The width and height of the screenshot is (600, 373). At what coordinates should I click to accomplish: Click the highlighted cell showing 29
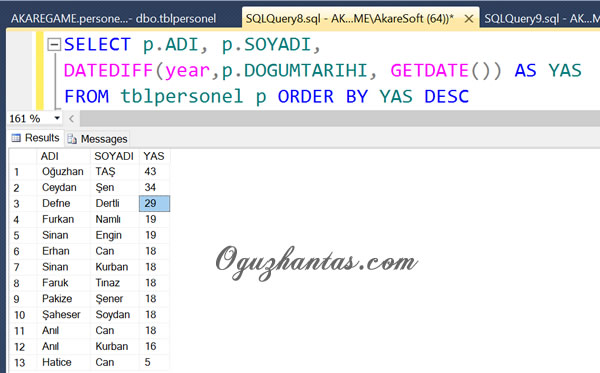click(154, 204)
